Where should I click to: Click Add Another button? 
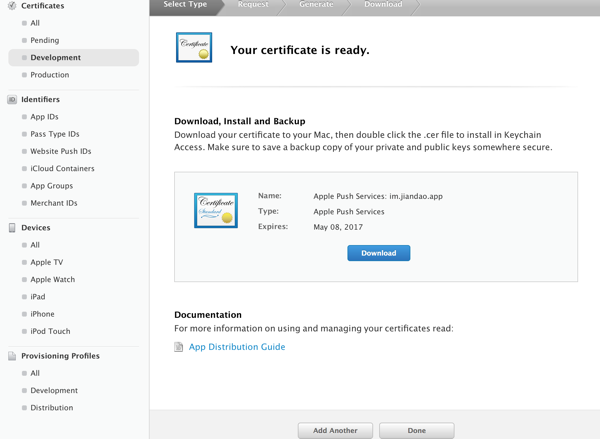tap(335, 431)
